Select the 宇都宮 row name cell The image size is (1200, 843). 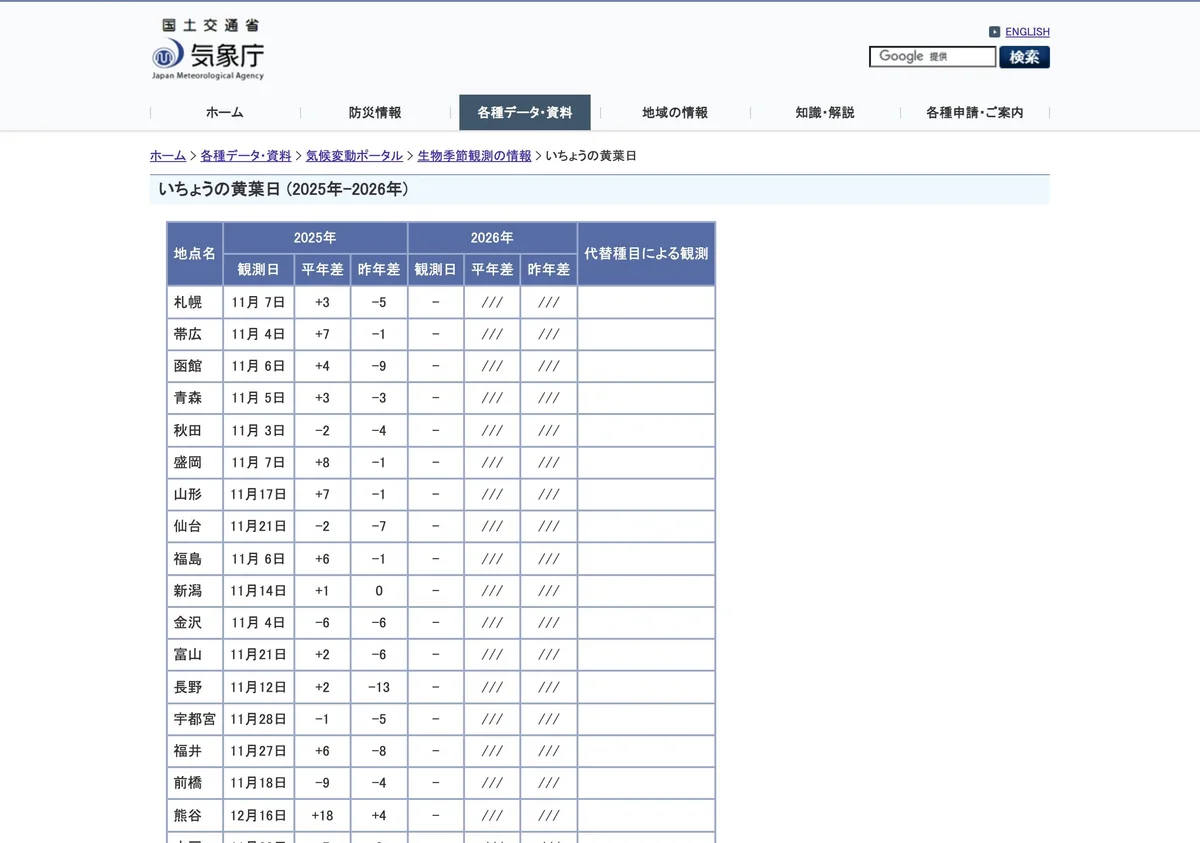pos(195,719)
